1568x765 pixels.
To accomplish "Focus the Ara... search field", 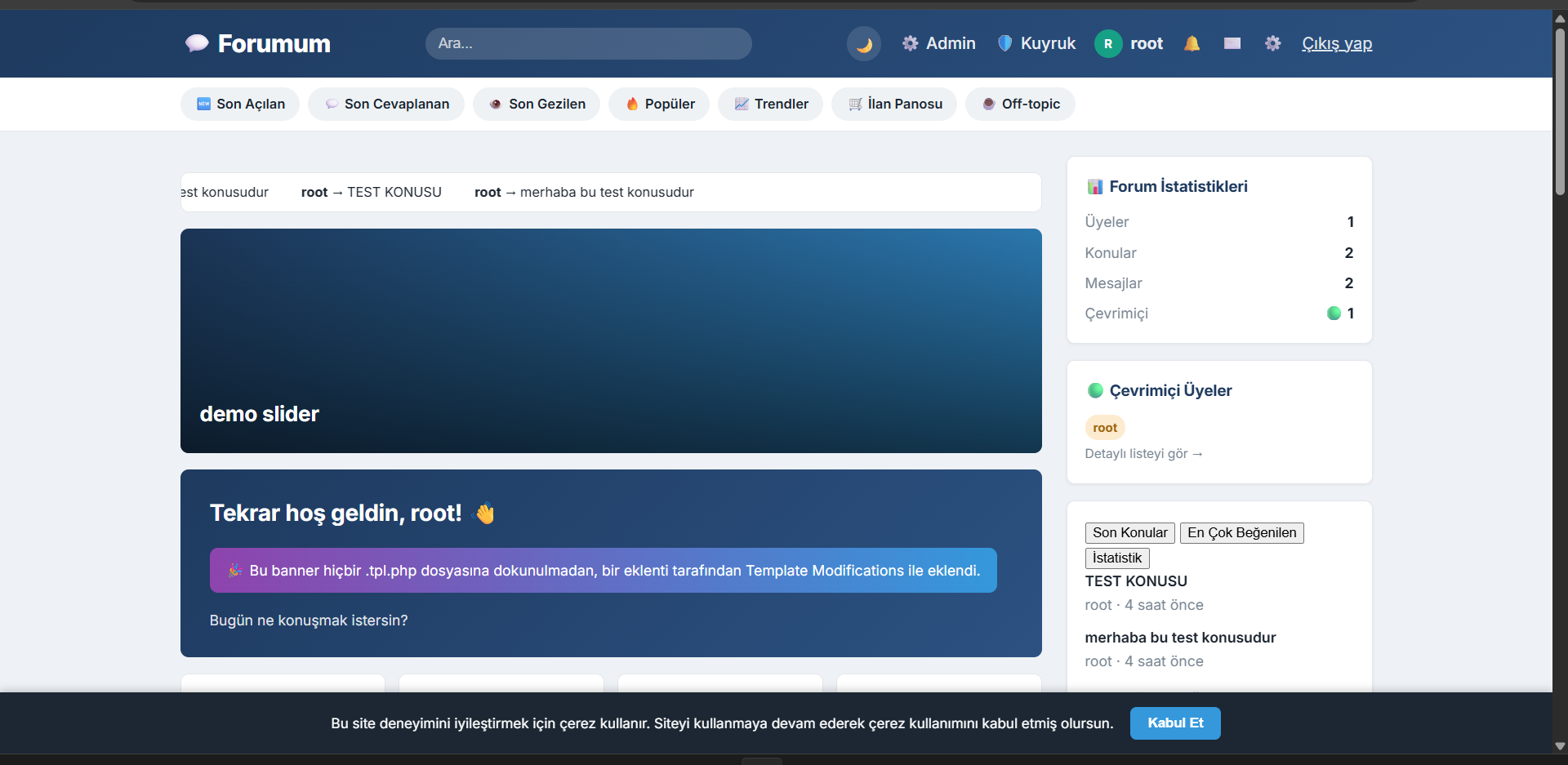I will 588,43.
